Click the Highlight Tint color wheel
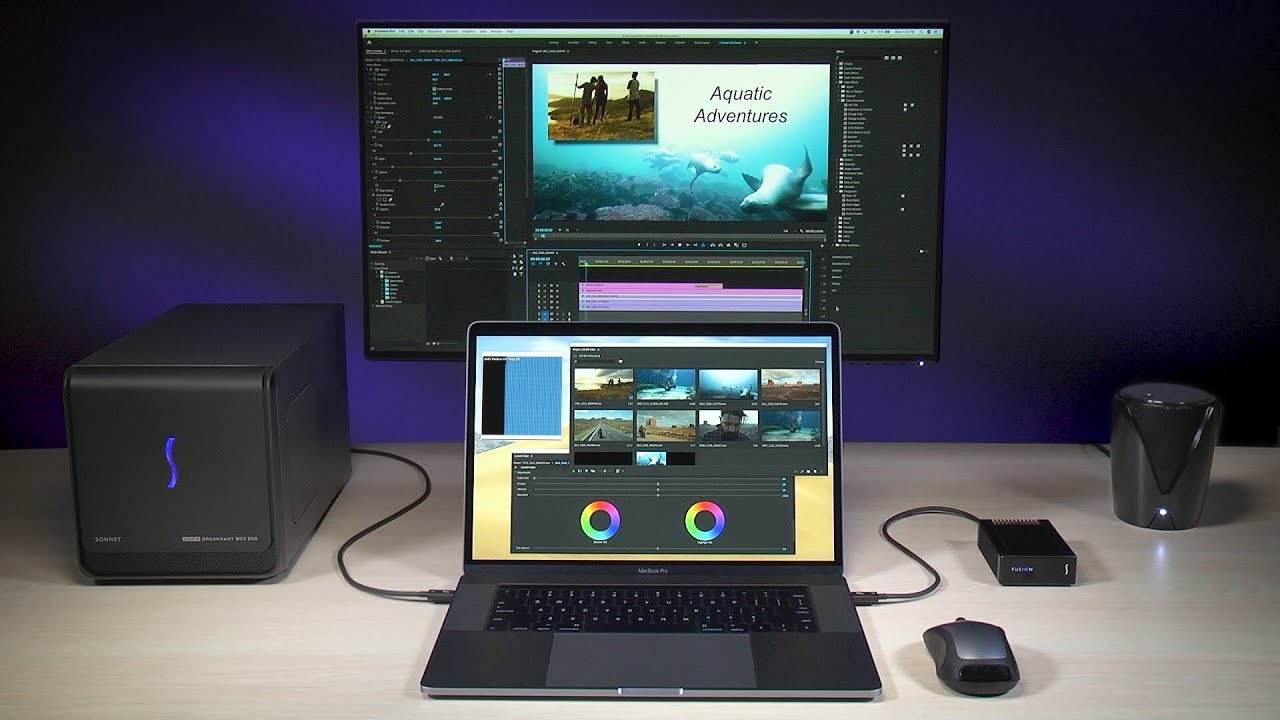This screenshot has width=1280, height=720. click(x=705, y=520)
